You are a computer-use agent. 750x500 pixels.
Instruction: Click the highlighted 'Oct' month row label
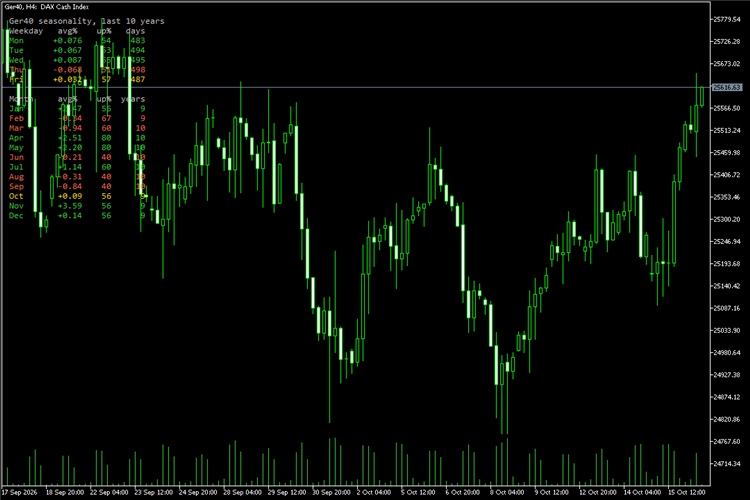coord(16,196)
